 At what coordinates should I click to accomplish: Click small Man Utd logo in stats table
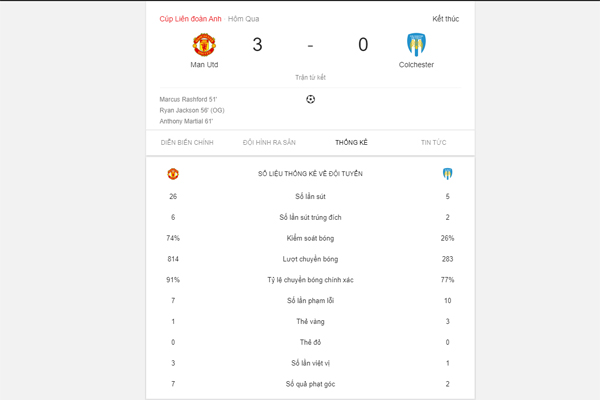click(173, 174)
